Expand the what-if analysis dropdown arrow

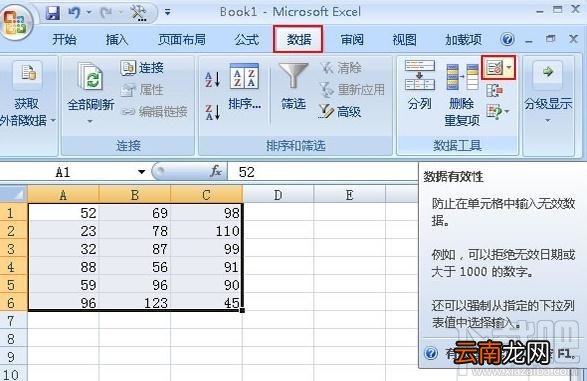[x=507, y=112]
